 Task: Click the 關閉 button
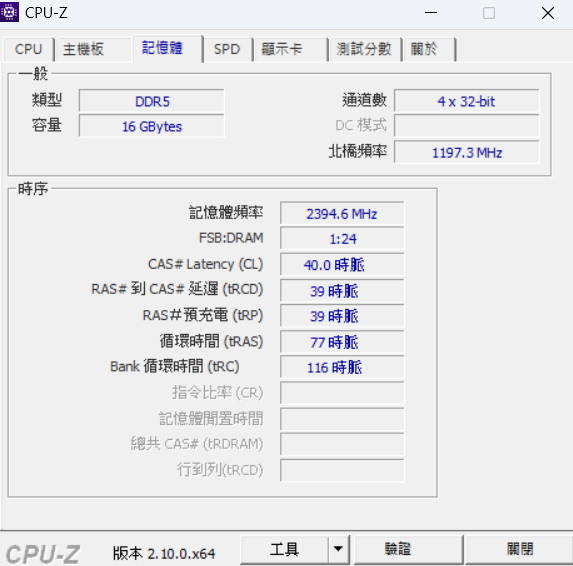(x=519, y=550)
